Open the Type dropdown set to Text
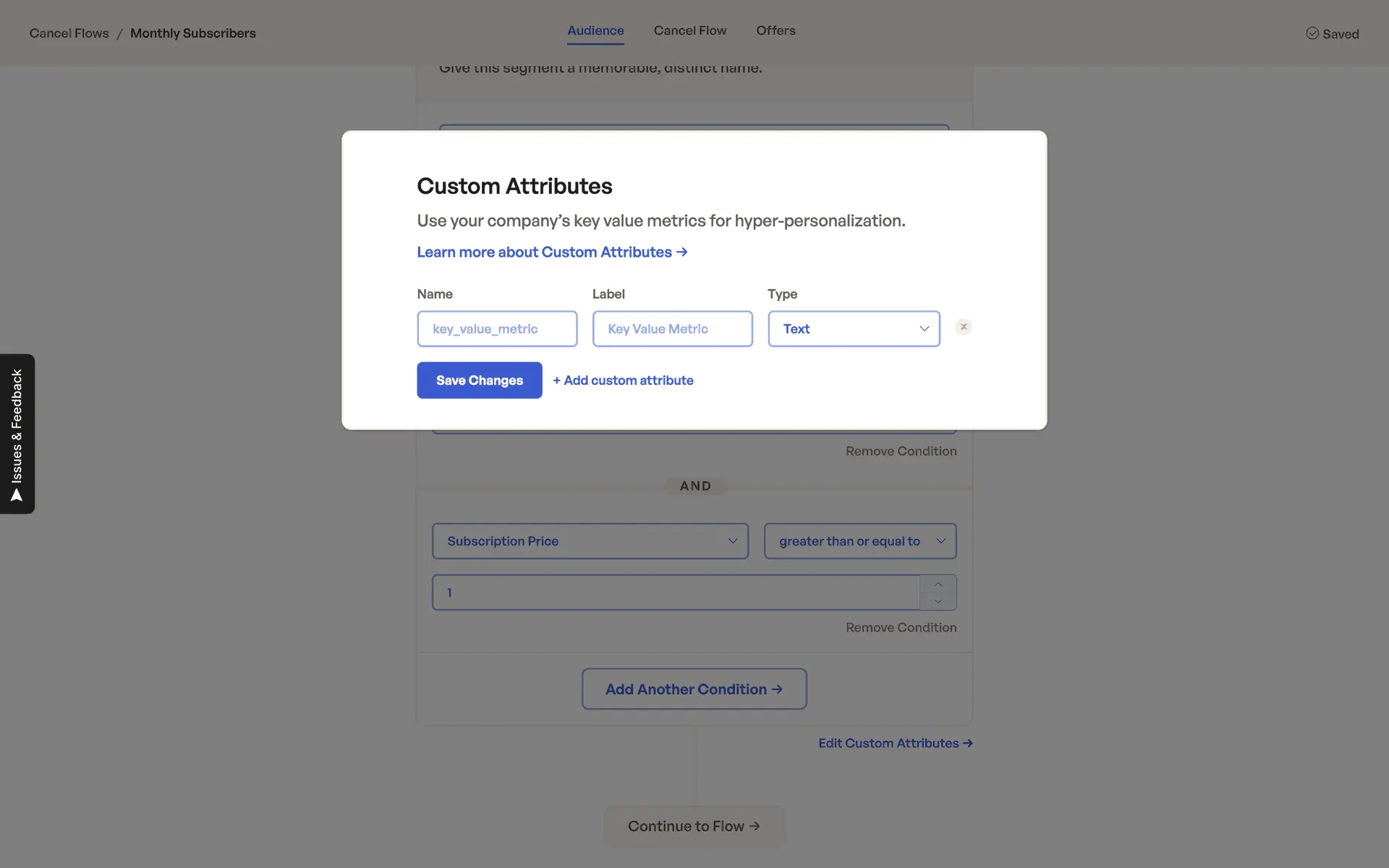This screenshot has width=1389, height=868. pos(854,329)
